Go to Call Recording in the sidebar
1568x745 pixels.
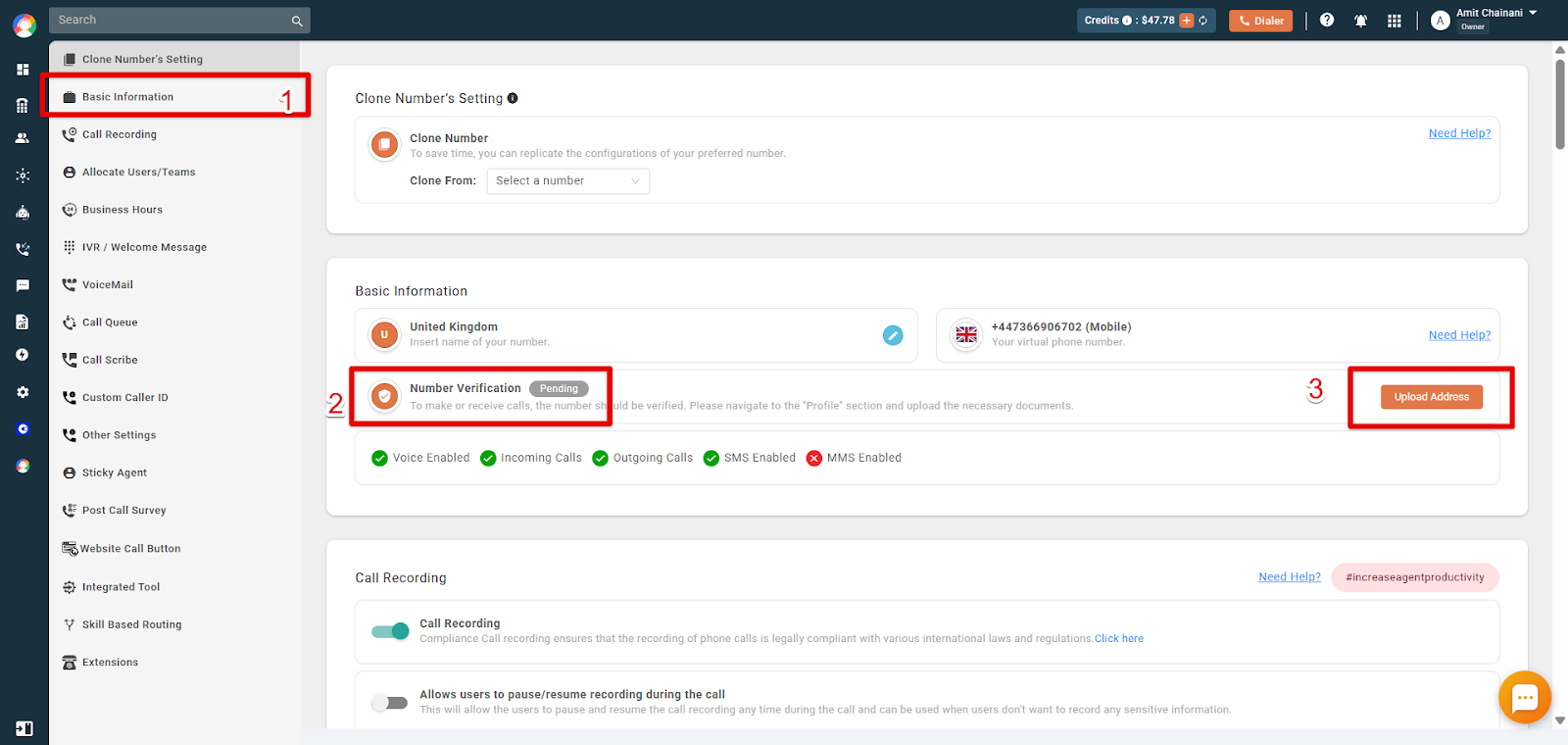174,134
